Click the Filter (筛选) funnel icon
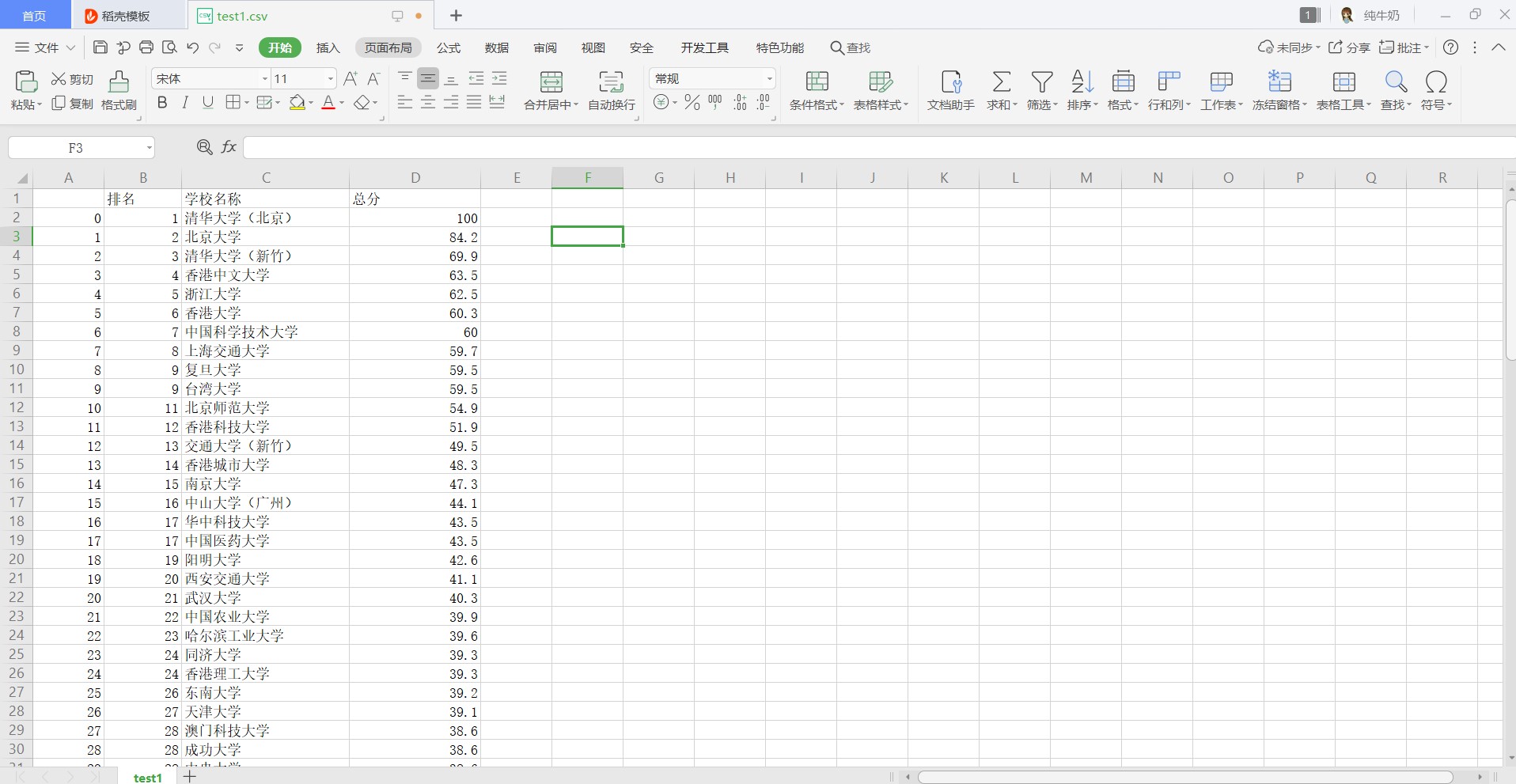Viewport: 1516px width, 784px height. pyautogui.click(x=1042, y=81)
